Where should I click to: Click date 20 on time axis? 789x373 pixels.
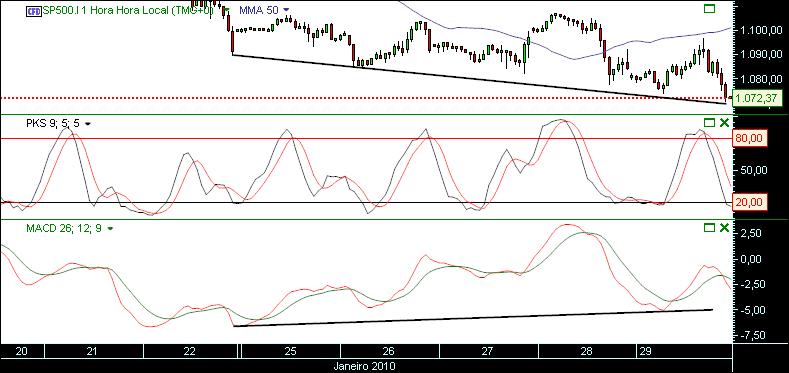tap(21, 351)
